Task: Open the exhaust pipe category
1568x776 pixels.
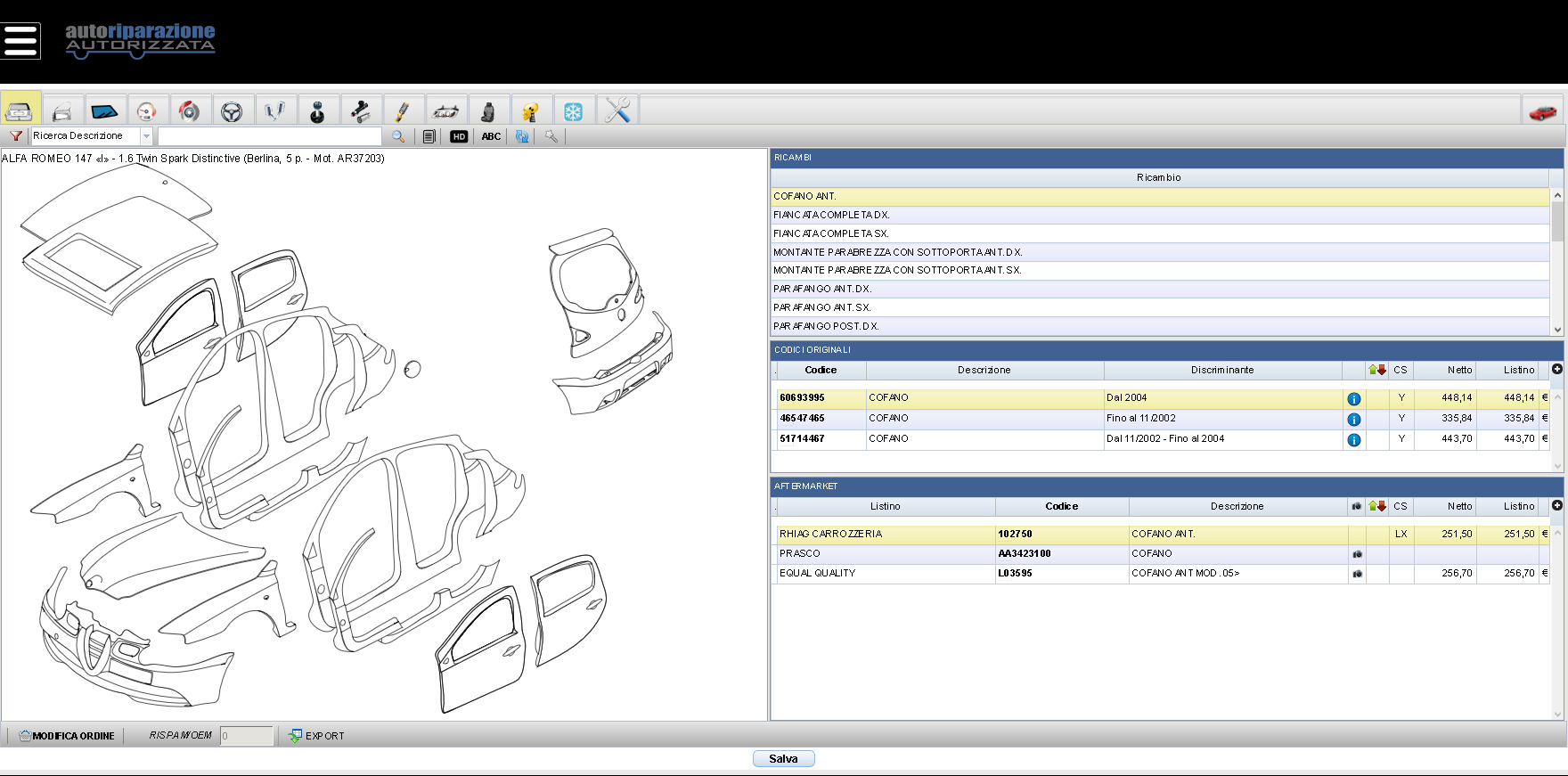Action: (360, 111)
